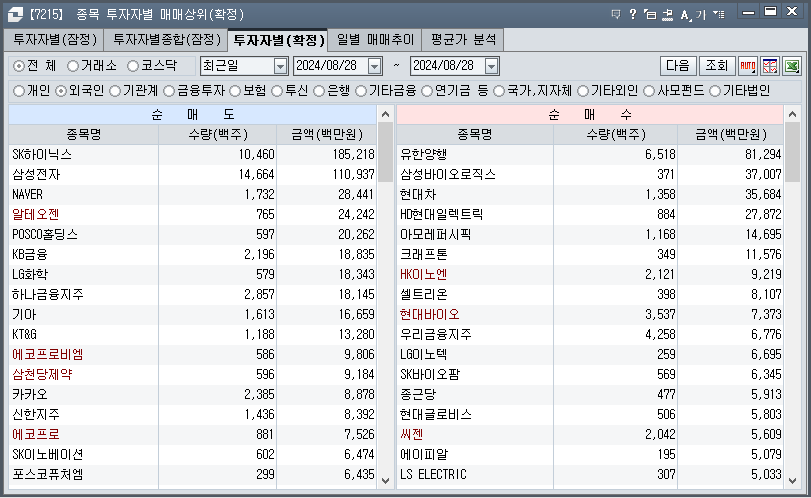
Task: Click the net-sell list scroll up arrow
Action: (385, 114)
